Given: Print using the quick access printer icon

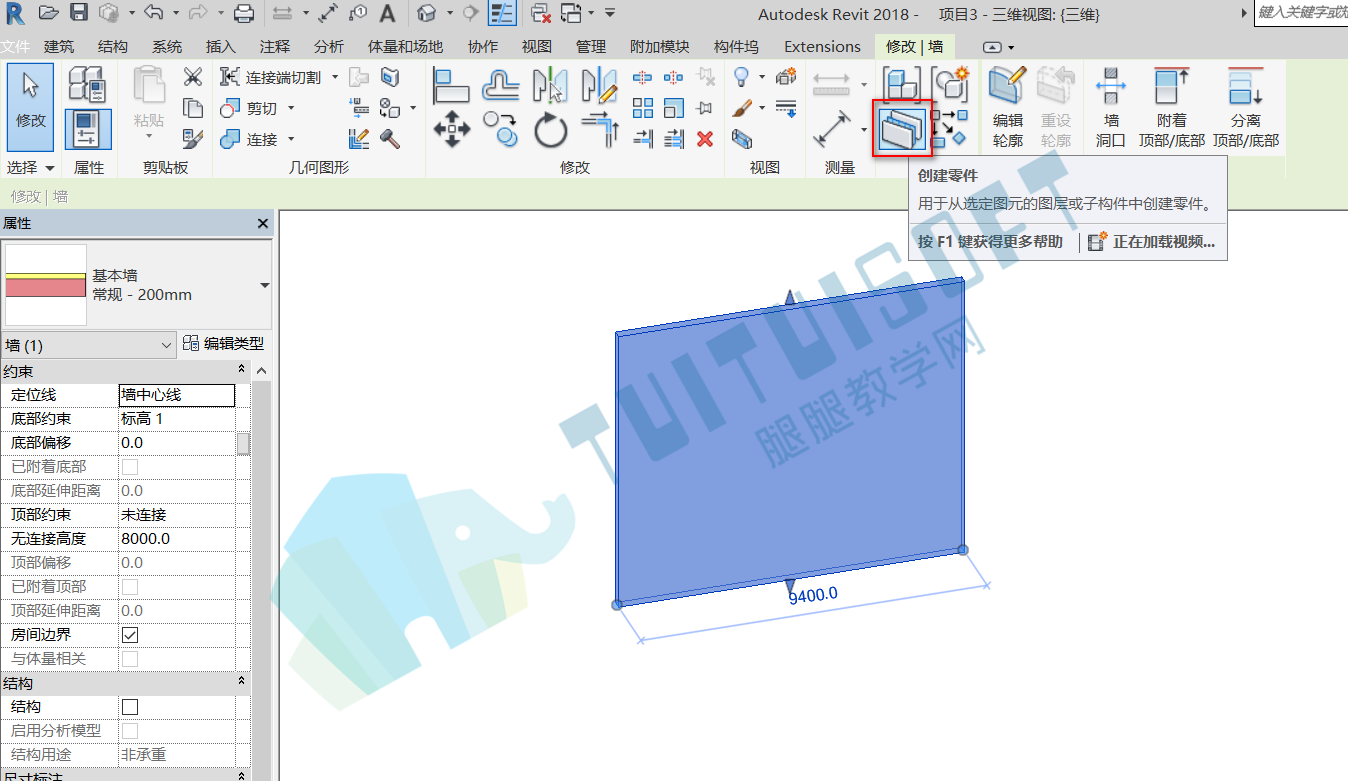Looking at the screenshot, I should 244,13.
